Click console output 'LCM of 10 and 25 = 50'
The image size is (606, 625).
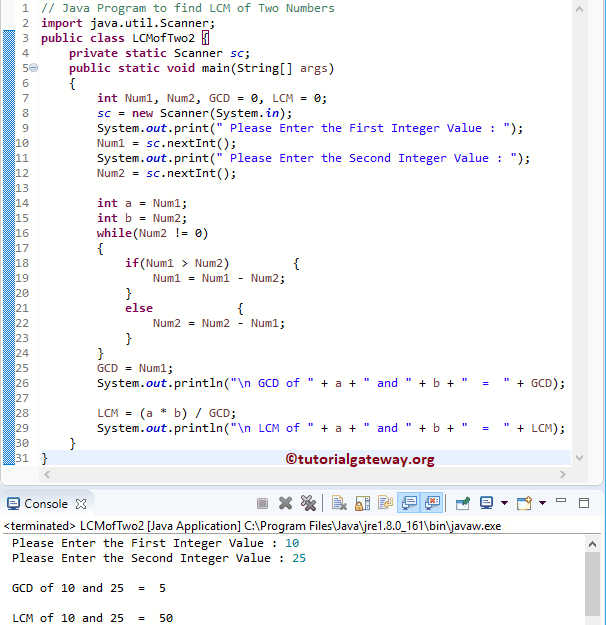point(92,618)
